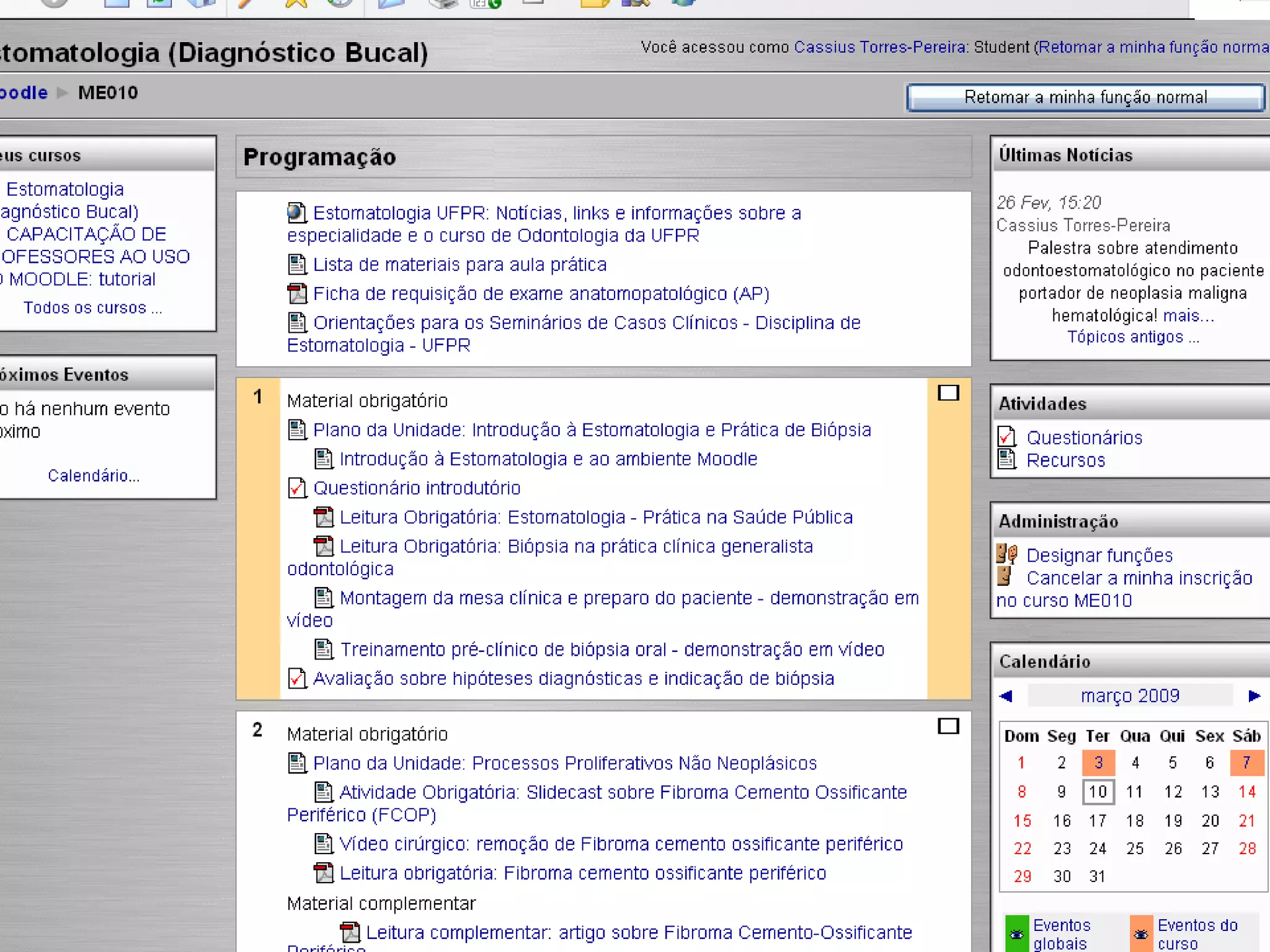Go to next month arrow in calendar
Viewport: 1270px width, 952px height.
tap(1254, 696)
